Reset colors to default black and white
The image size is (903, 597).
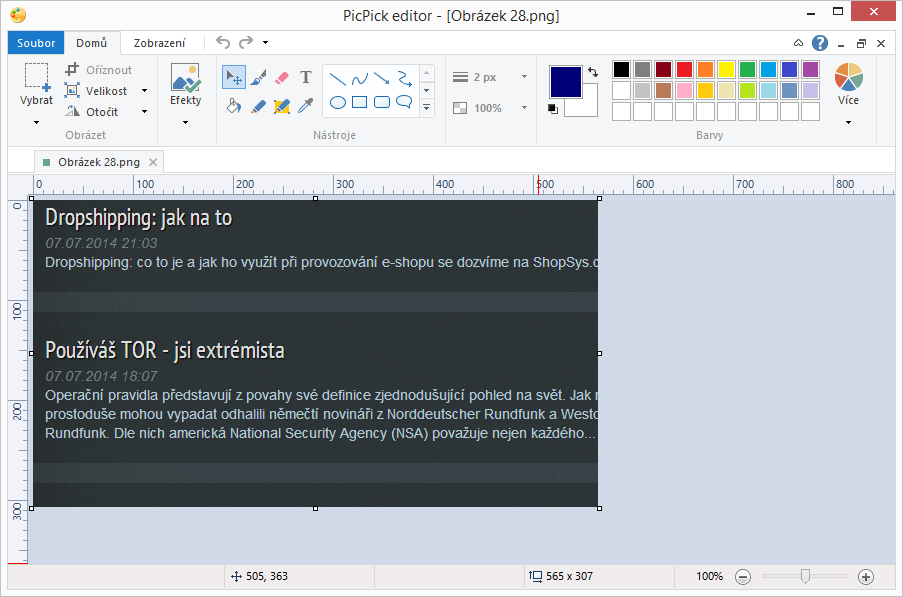pos(554,108)
